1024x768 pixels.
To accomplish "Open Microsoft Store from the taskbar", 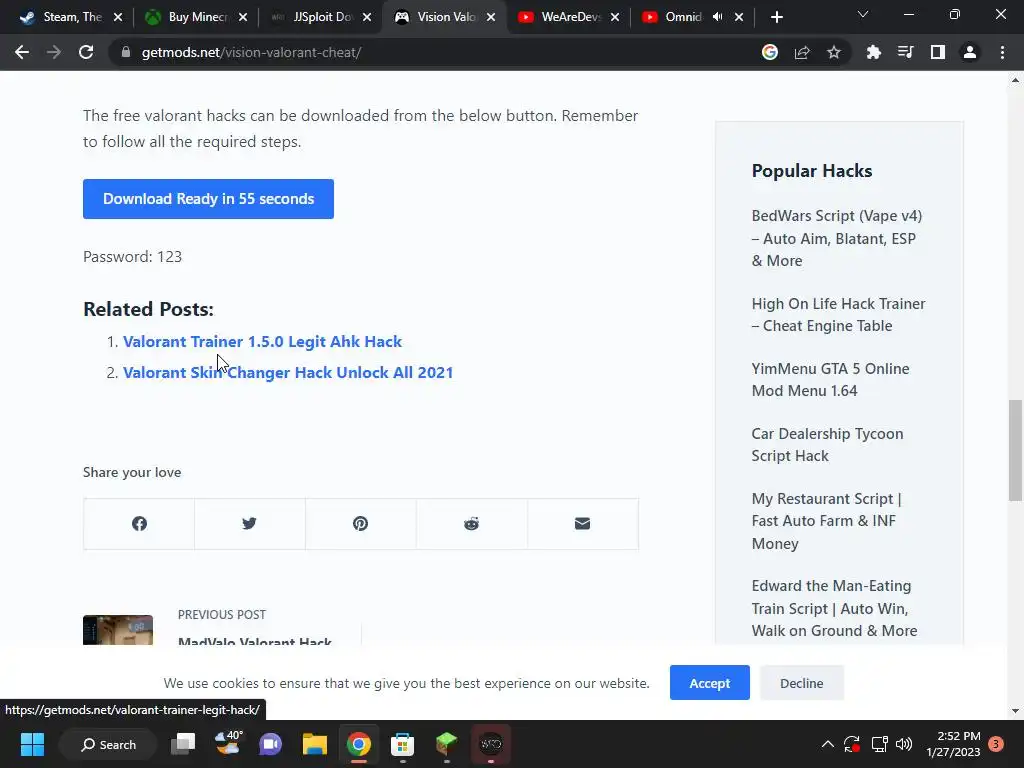I will point(402,744).
